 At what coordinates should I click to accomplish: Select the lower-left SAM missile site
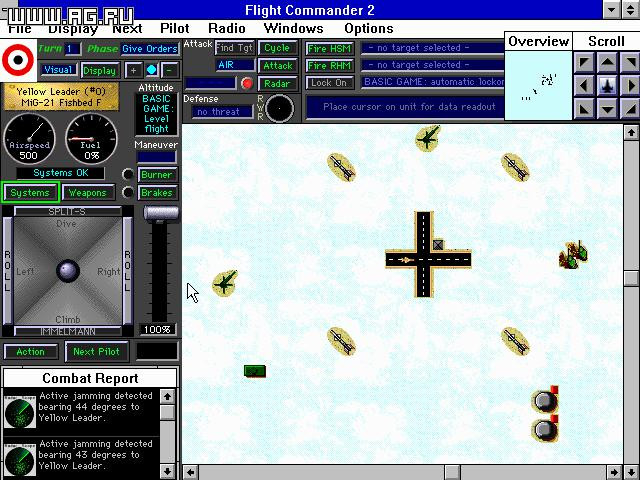tap(342, 341)
